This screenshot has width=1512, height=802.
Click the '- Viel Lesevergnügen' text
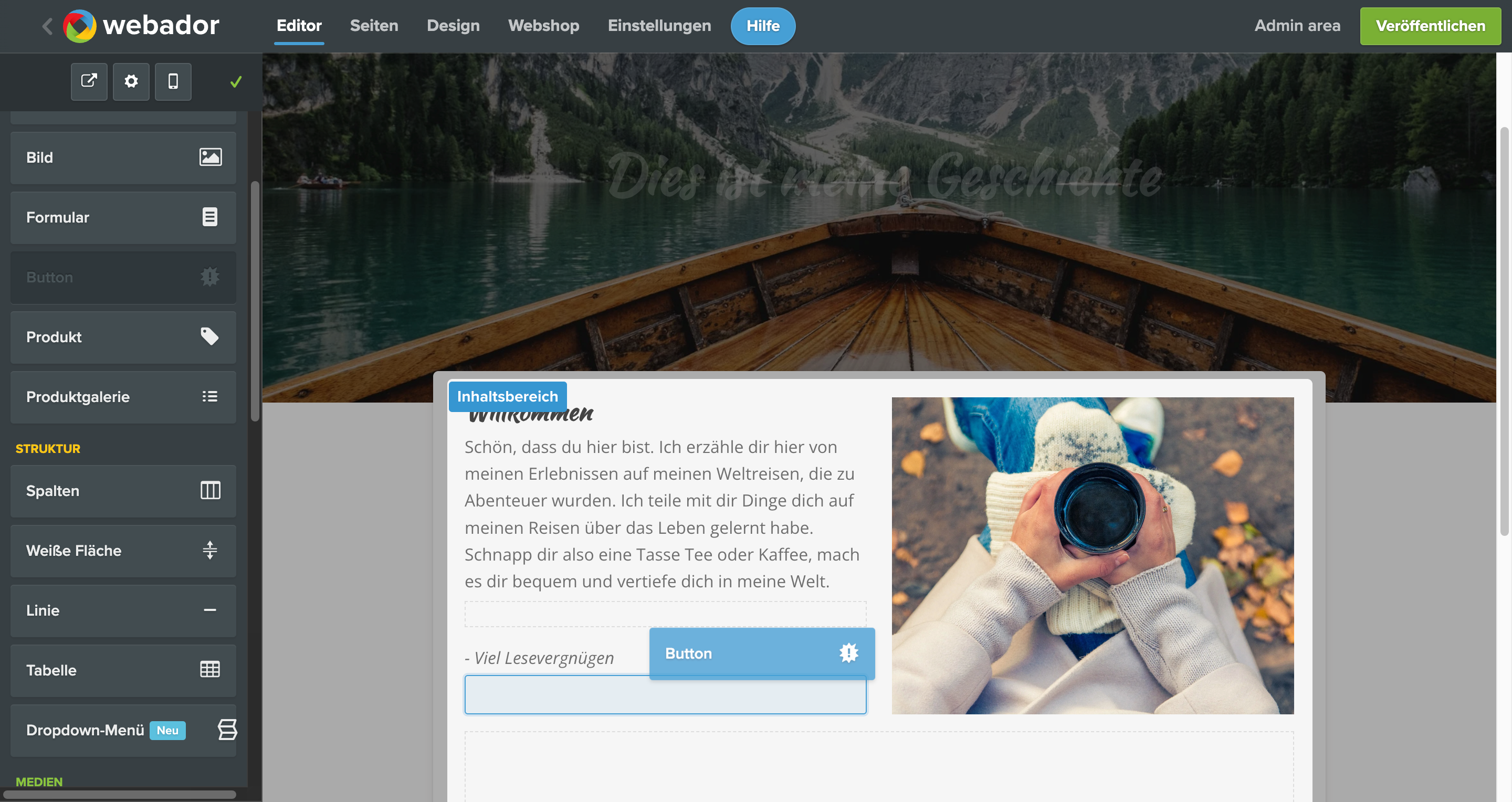539,658
